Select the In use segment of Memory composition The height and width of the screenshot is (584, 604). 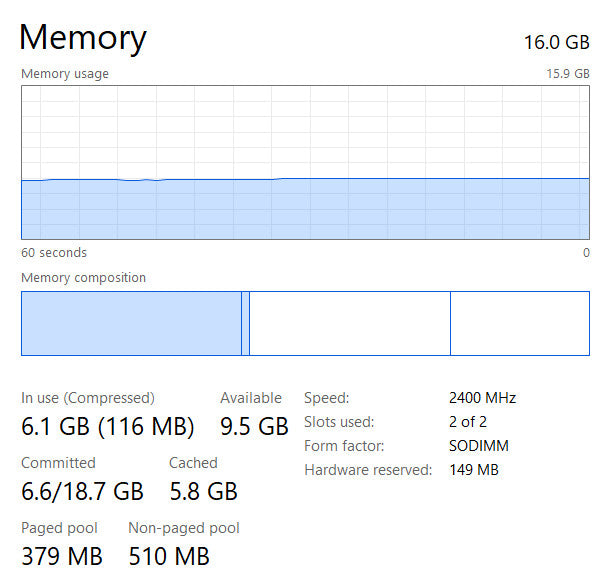(x=131, y=323)
